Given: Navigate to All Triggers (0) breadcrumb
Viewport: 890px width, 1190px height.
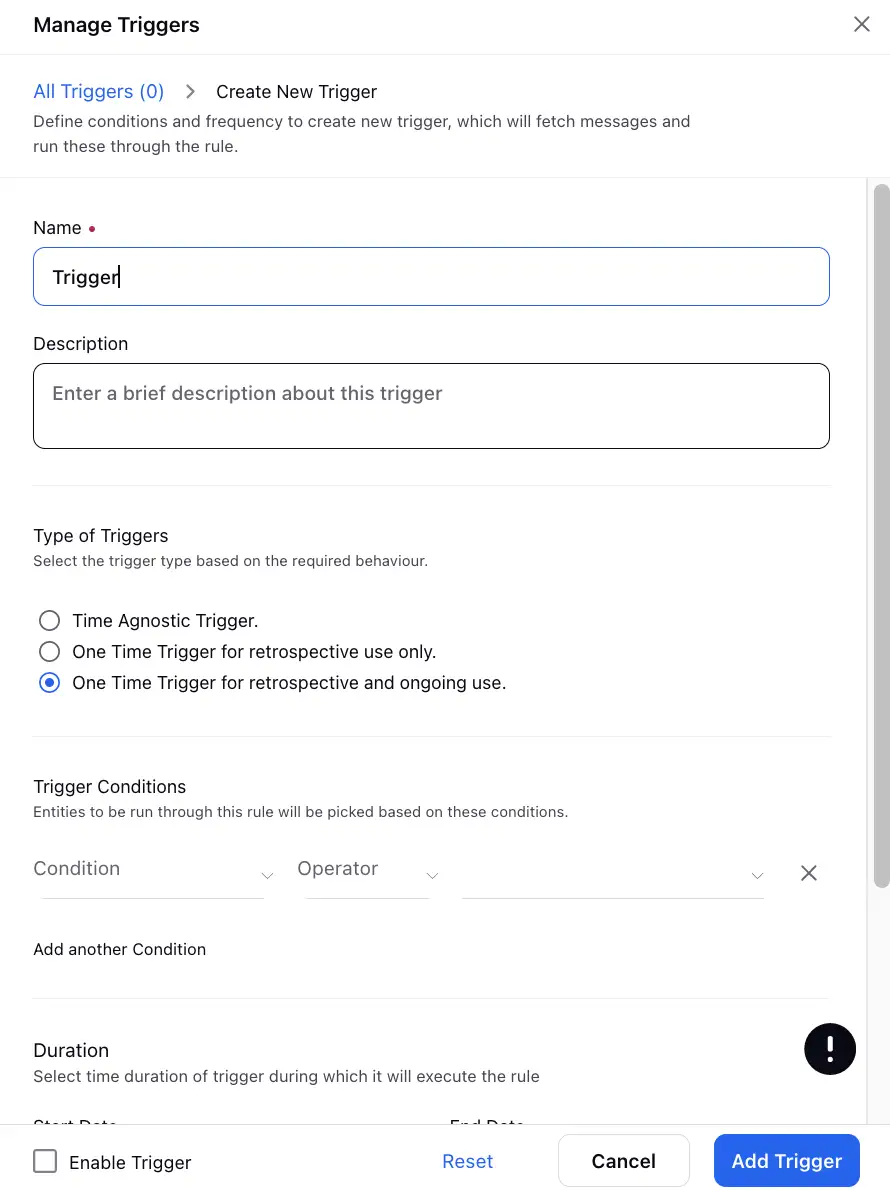Looking at the screenshot, I should [98, 91].
